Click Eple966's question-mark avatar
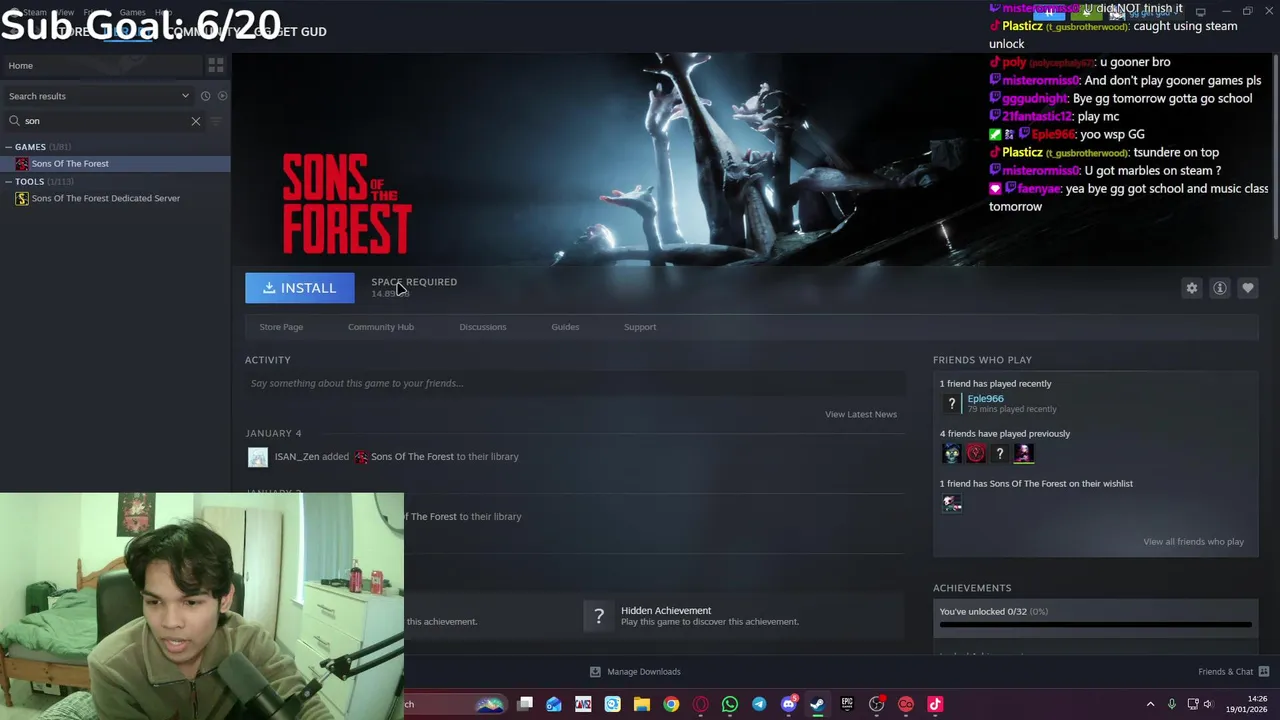The height and width of the screenshot is (720, 1280). pyautogui.click(x=952, y=403)
